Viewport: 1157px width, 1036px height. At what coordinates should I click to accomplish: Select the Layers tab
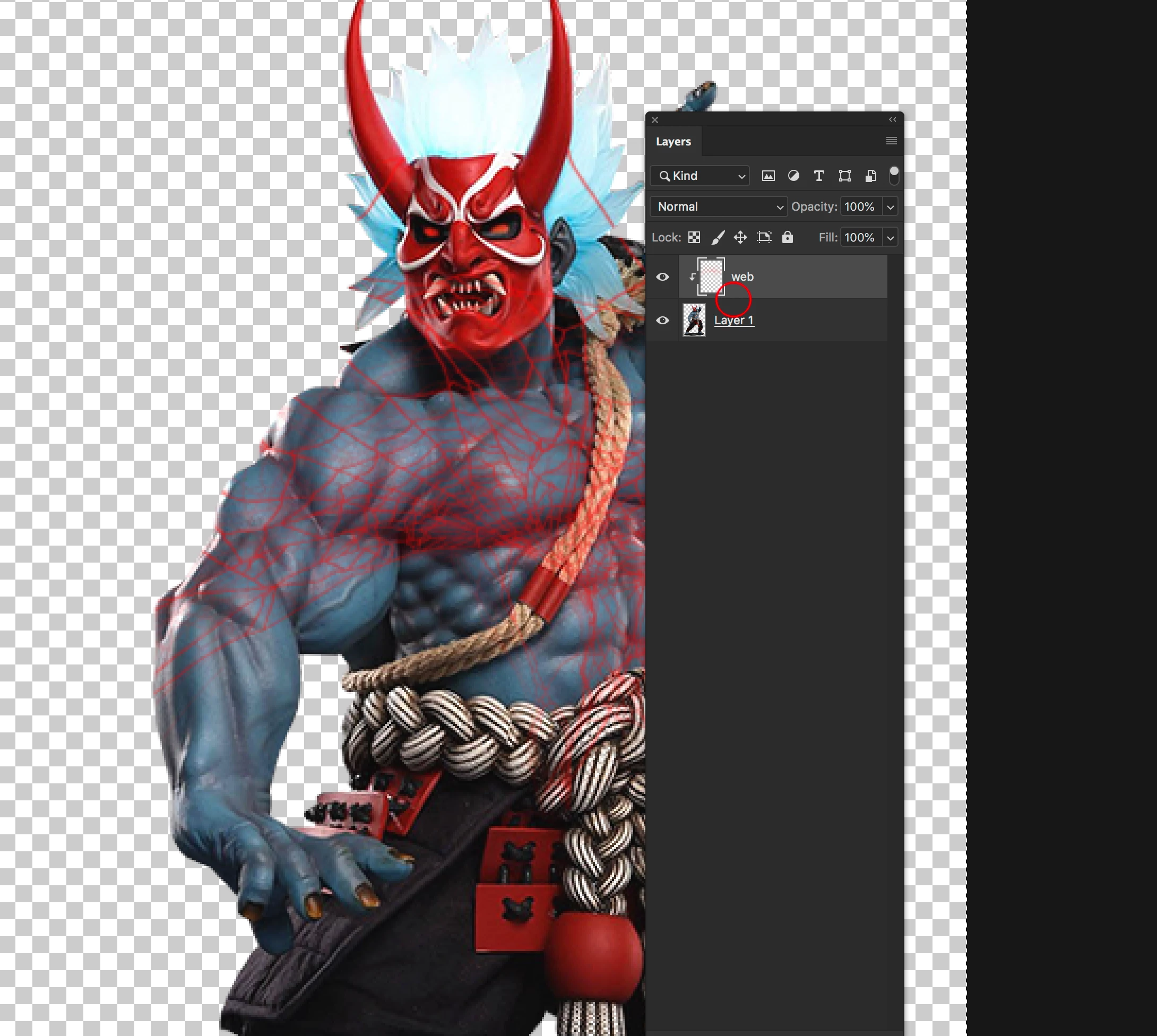[674, 142]
